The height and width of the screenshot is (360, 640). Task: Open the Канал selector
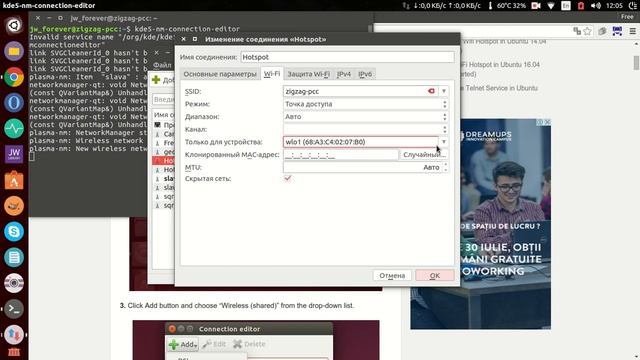tap(366, 129)
